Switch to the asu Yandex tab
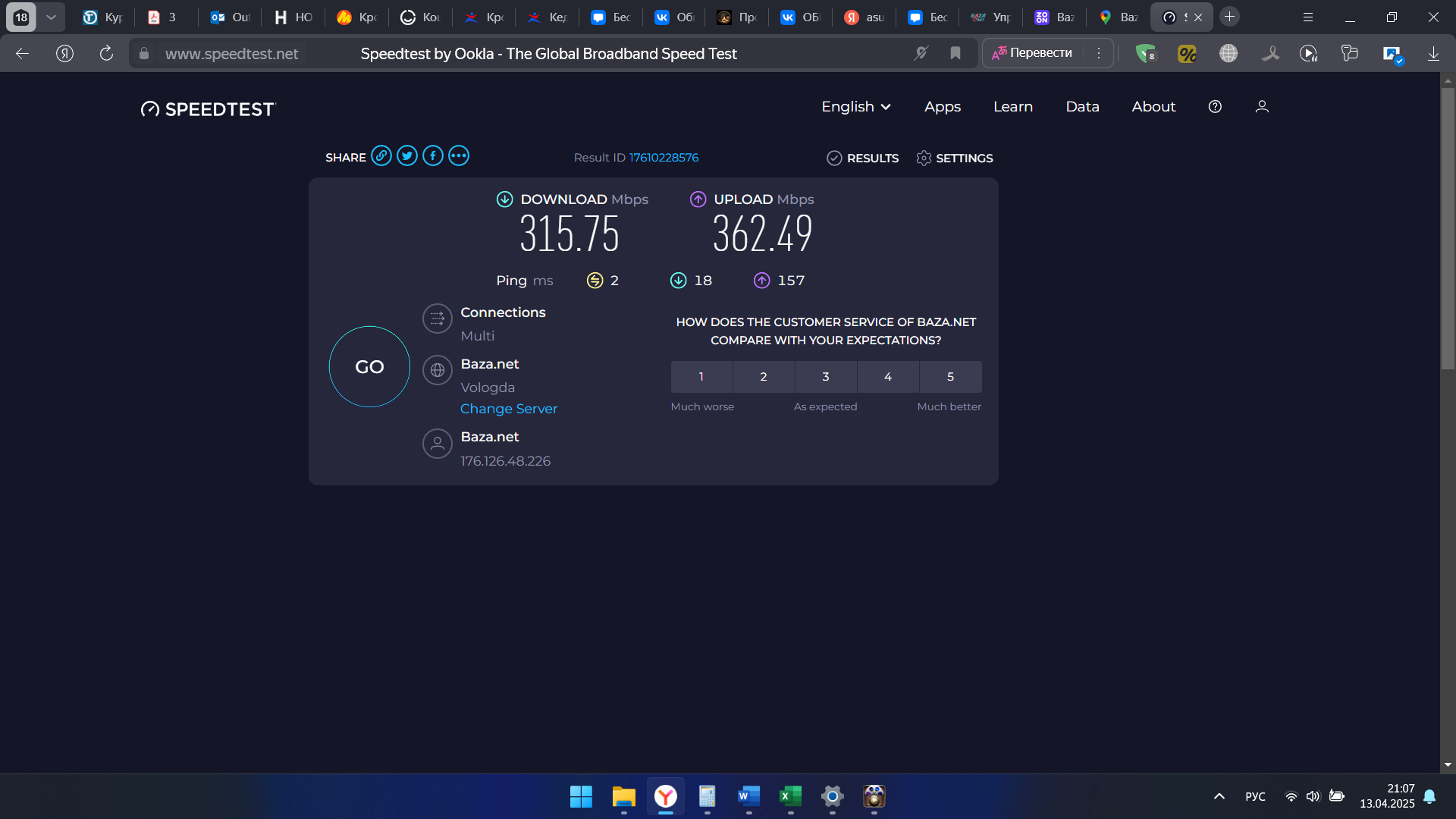This screenshot has height=819, width=1456. click(x=864, y=17)
